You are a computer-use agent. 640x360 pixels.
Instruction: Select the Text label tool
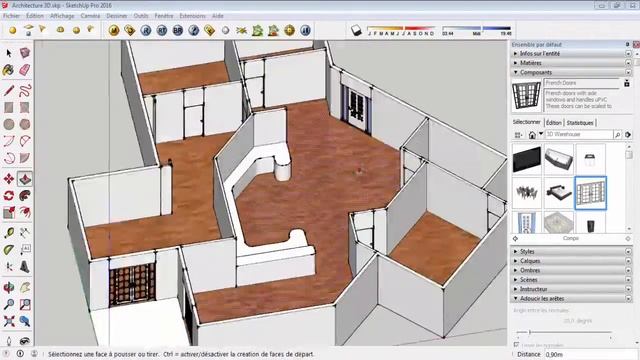point(25,249)
